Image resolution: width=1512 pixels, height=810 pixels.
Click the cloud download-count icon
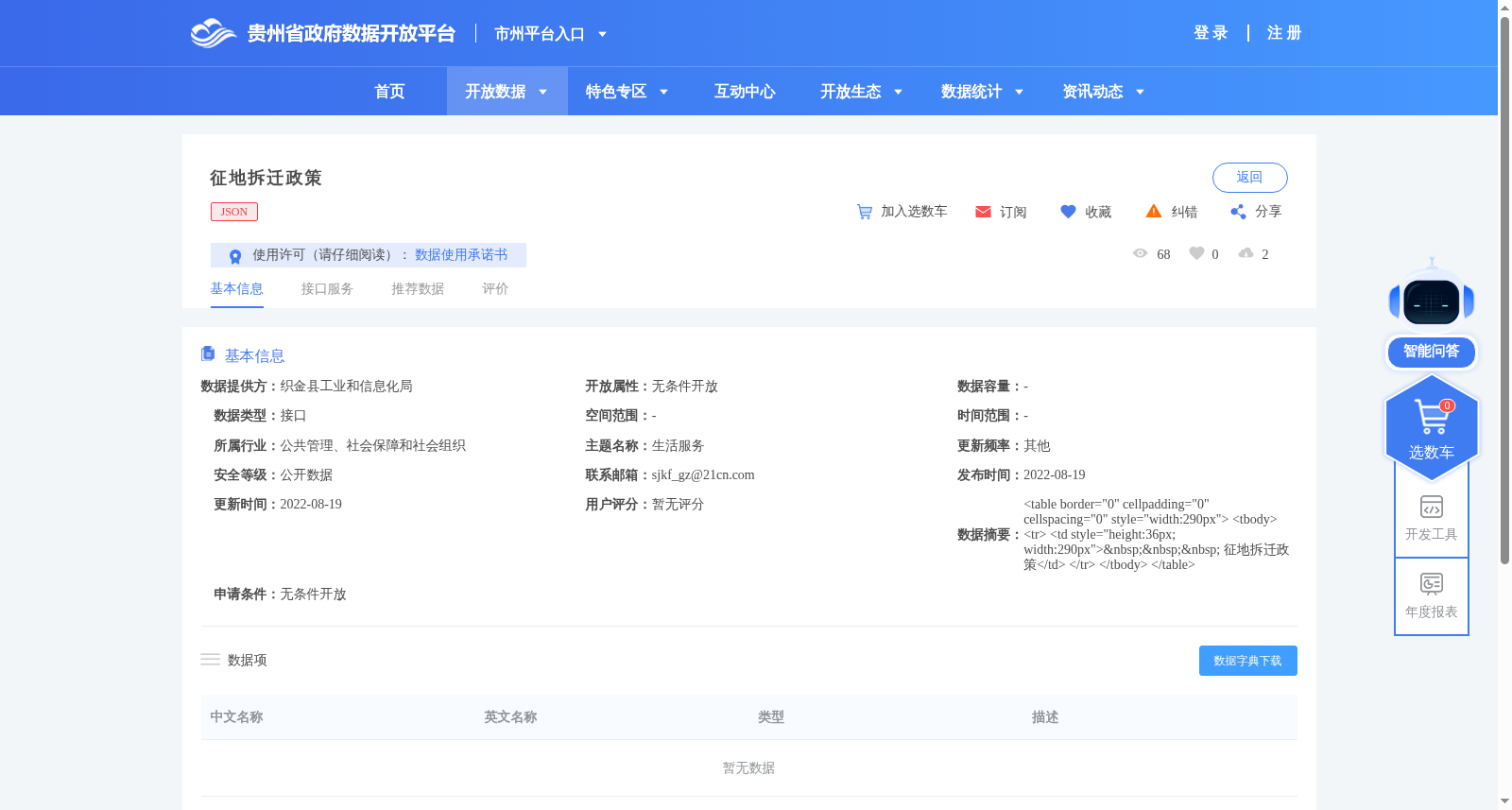coord(1246,253)
